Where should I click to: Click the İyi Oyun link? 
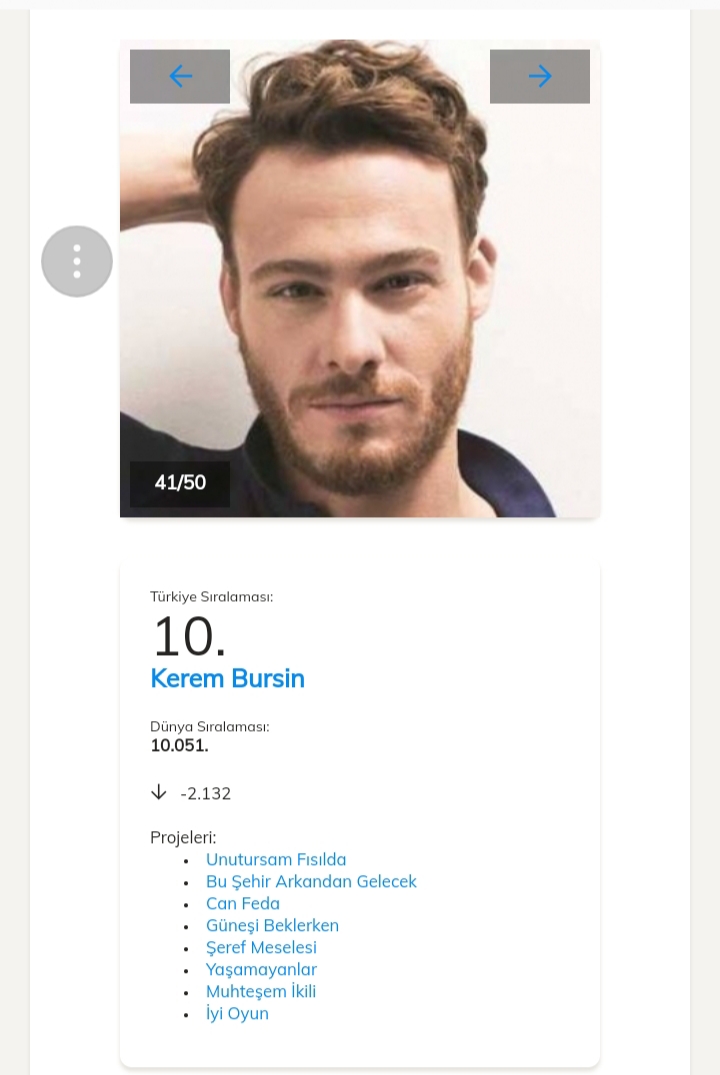click(237, 1014)
